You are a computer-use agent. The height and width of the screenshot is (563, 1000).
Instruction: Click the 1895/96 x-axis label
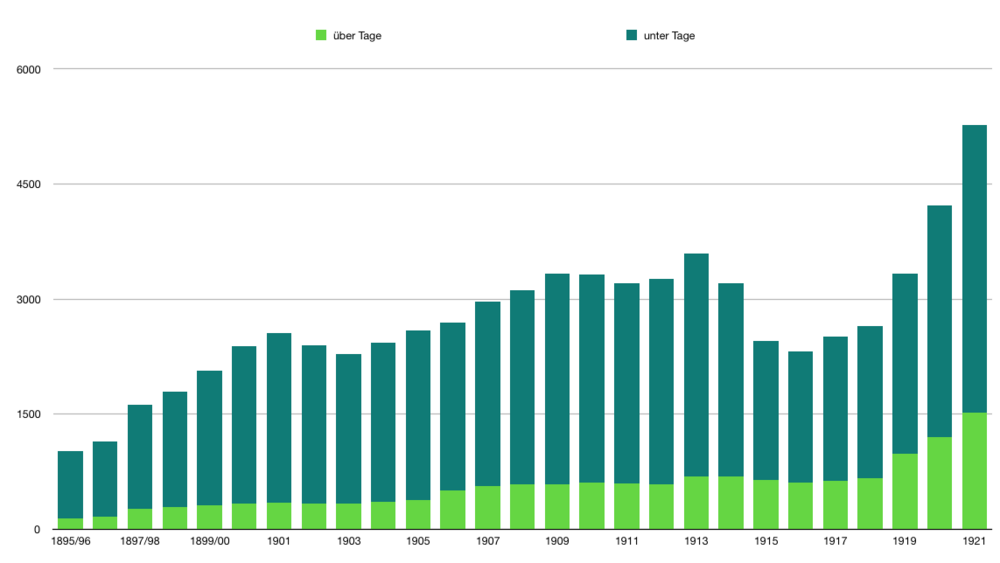(70, 541)
